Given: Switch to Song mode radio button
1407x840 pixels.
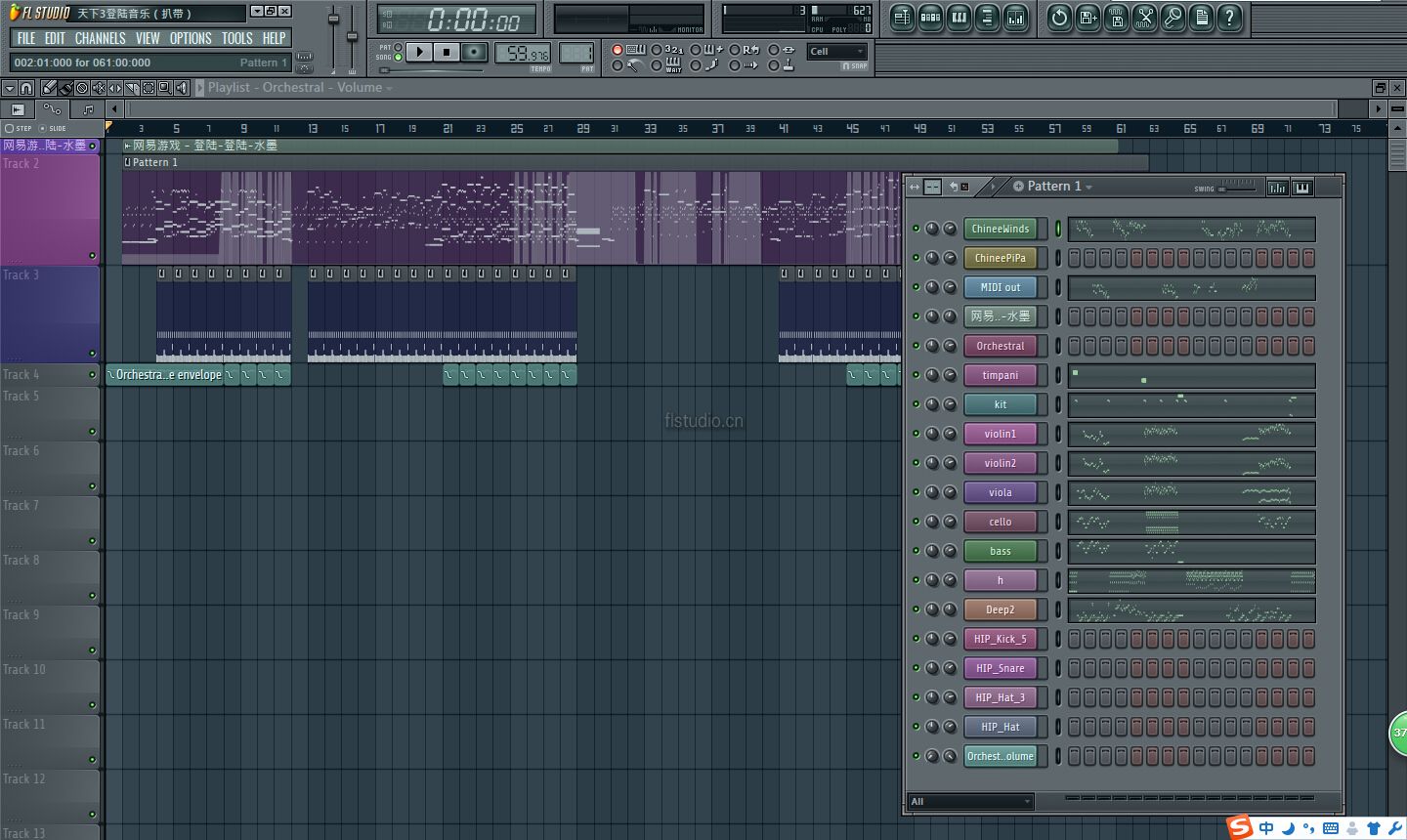Looking at the screenshot, I should pyautogui.click(x=398, y=58).
